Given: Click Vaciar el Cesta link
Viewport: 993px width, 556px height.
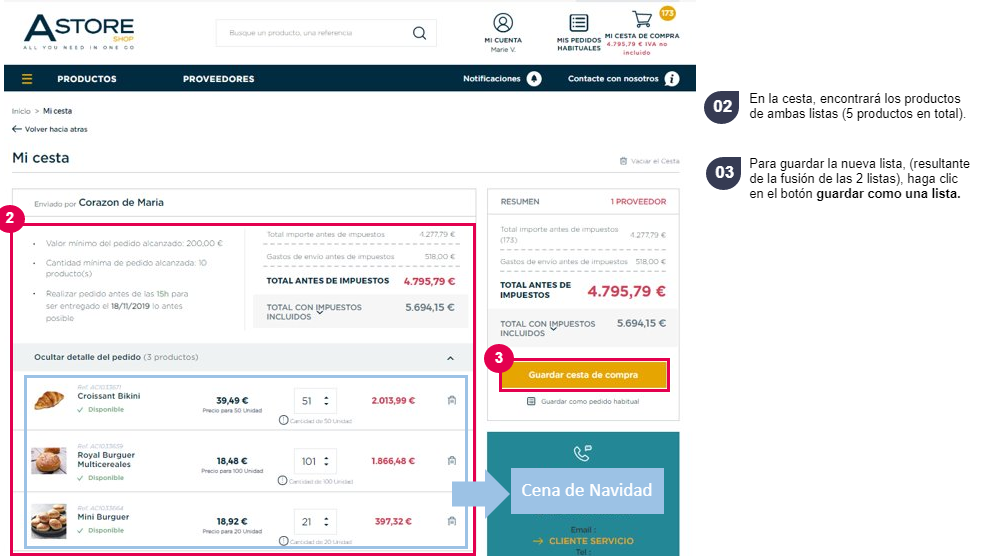Looking at the screenshot, I should [649, 161].
